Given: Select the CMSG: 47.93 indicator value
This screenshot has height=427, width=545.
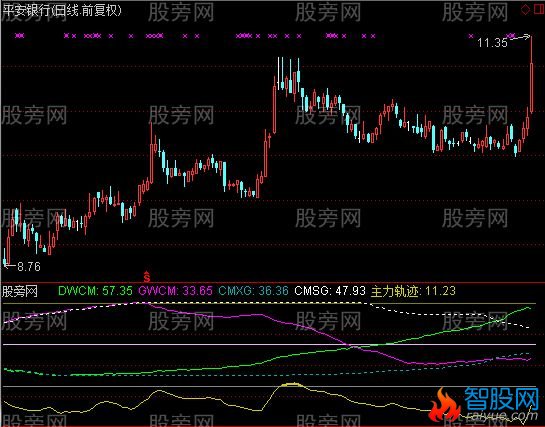Looking at the screenshot, I should pyautogui.click(x=330, y=290).
